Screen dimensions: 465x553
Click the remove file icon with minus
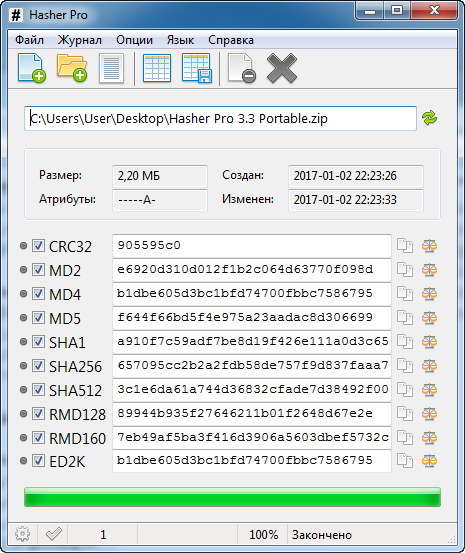click(242, 68)
